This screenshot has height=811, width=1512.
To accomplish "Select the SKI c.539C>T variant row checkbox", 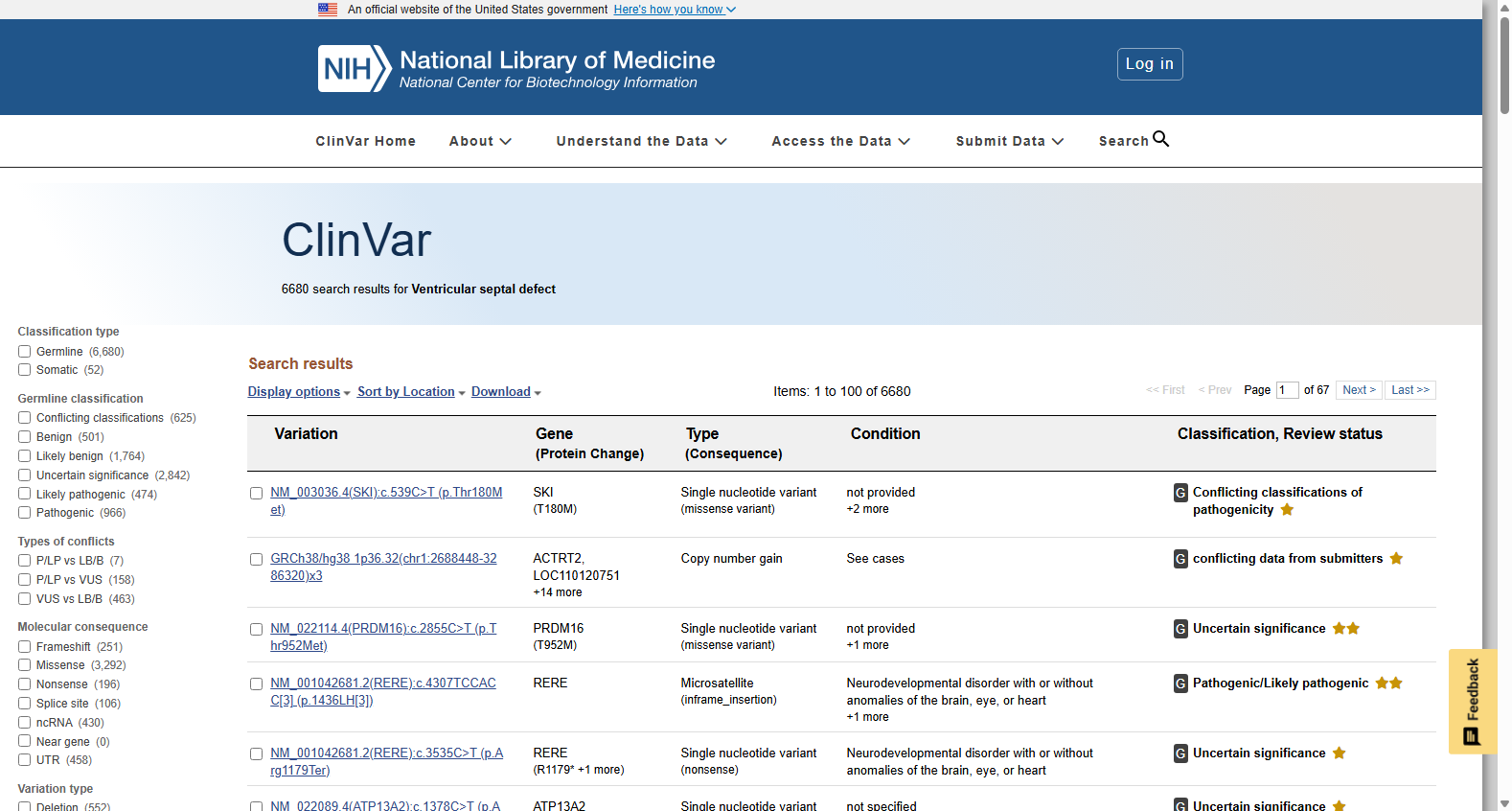I will tap(257, 494).
